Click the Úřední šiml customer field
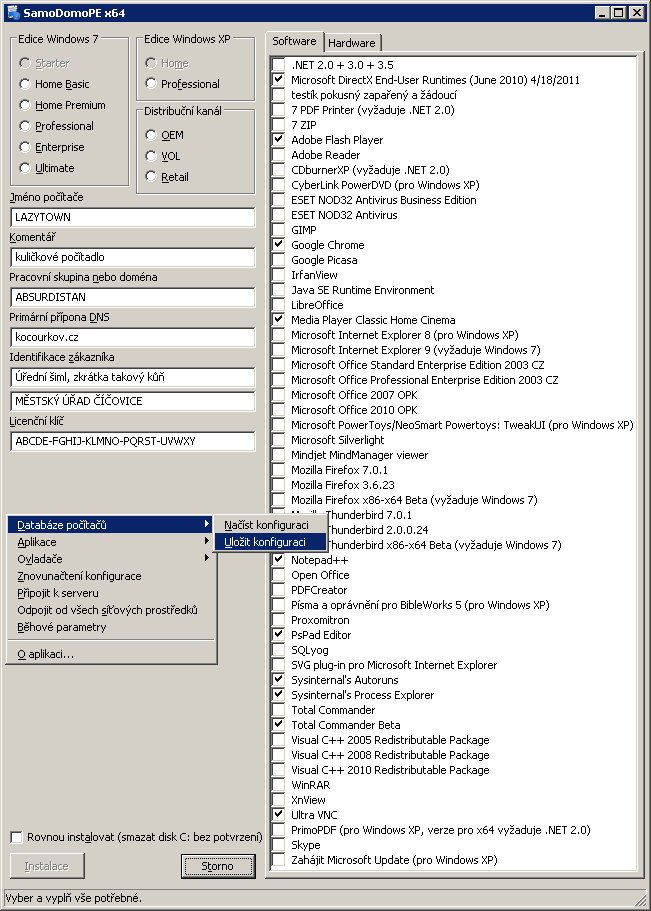Viewport: 651px width, 911px height. click(133, 377)
